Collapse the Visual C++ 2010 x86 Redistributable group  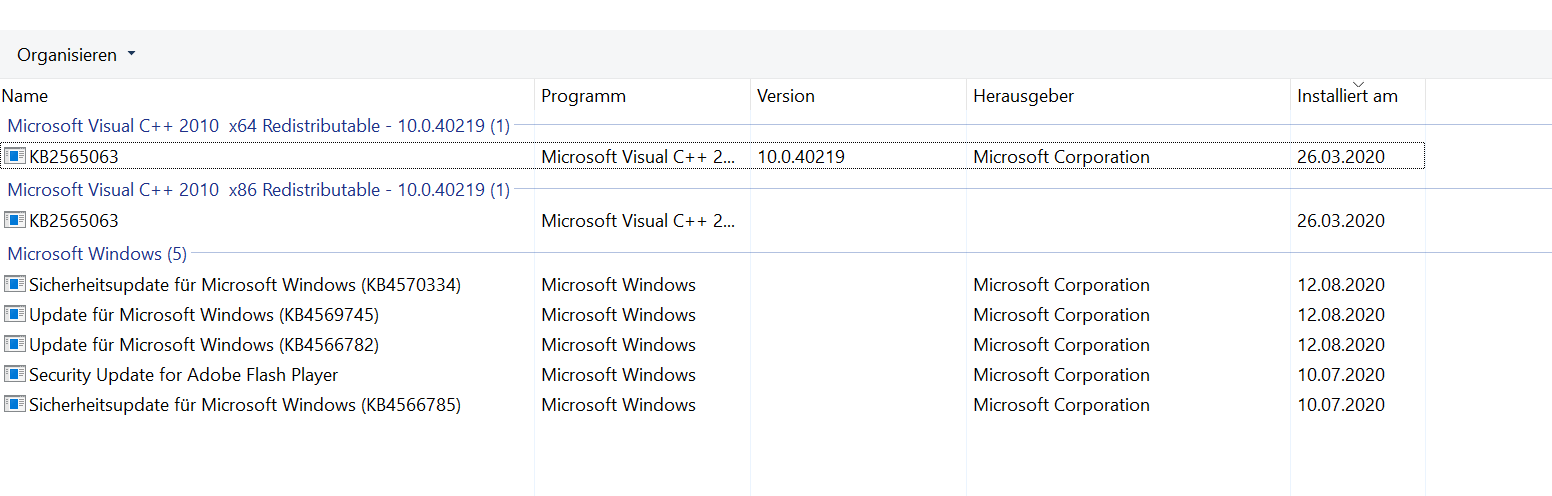[258, 190]
